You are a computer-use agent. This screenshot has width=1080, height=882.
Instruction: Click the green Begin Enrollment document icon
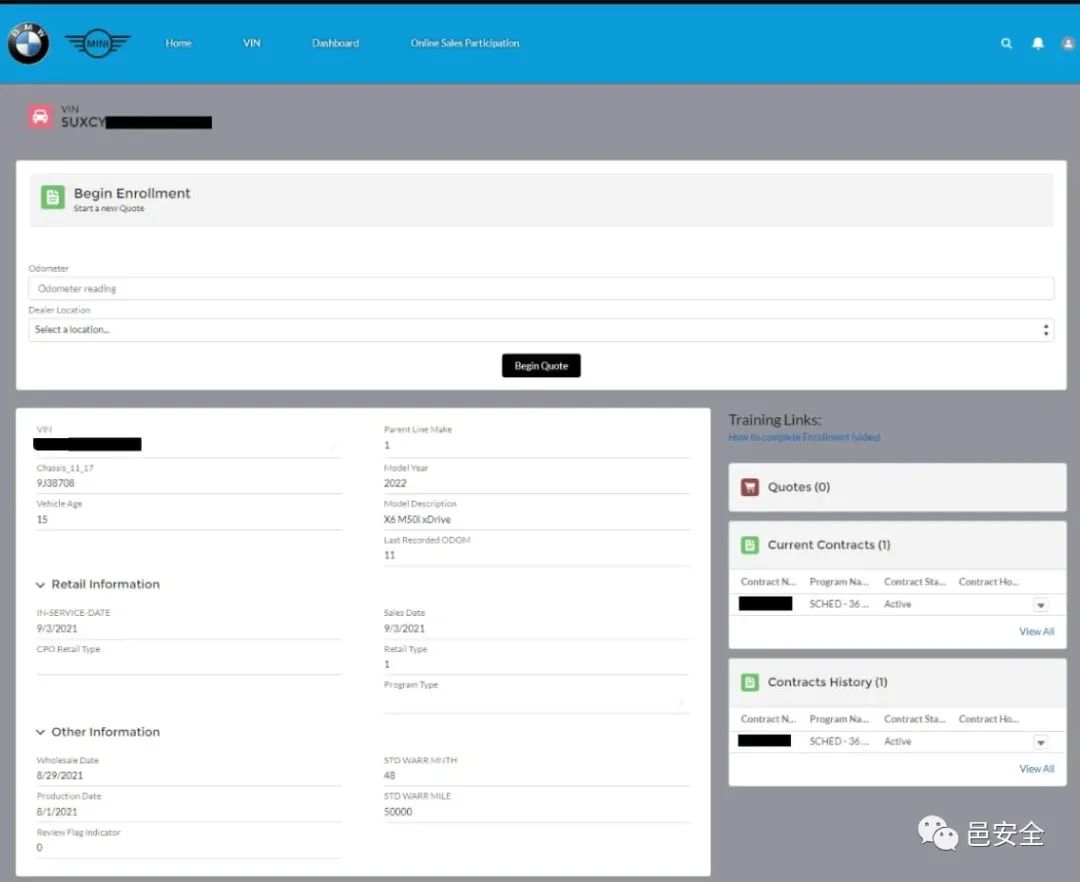coord(53,197)
